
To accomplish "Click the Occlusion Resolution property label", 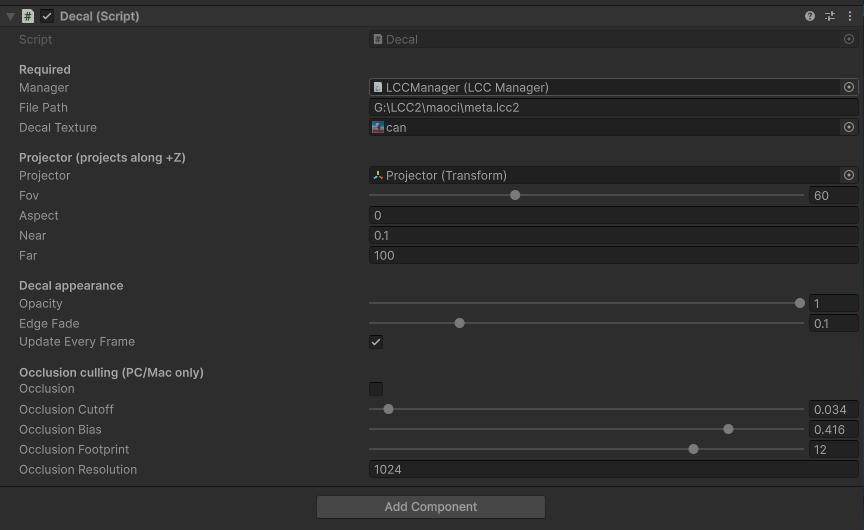I will pyautogui.click(x=78, y=469).
